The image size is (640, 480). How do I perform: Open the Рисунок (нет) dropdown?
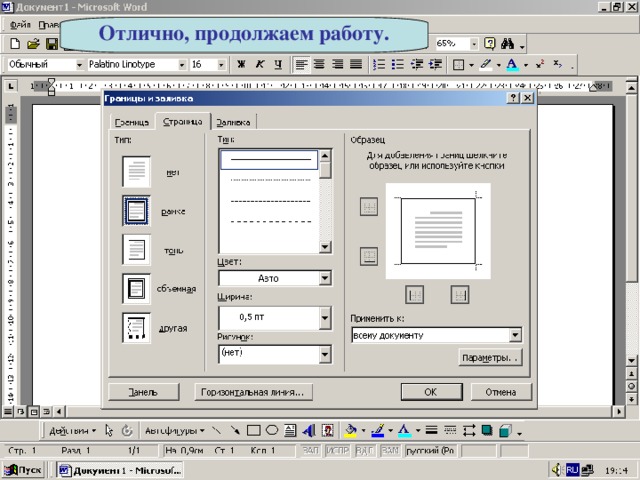point(325,354)
